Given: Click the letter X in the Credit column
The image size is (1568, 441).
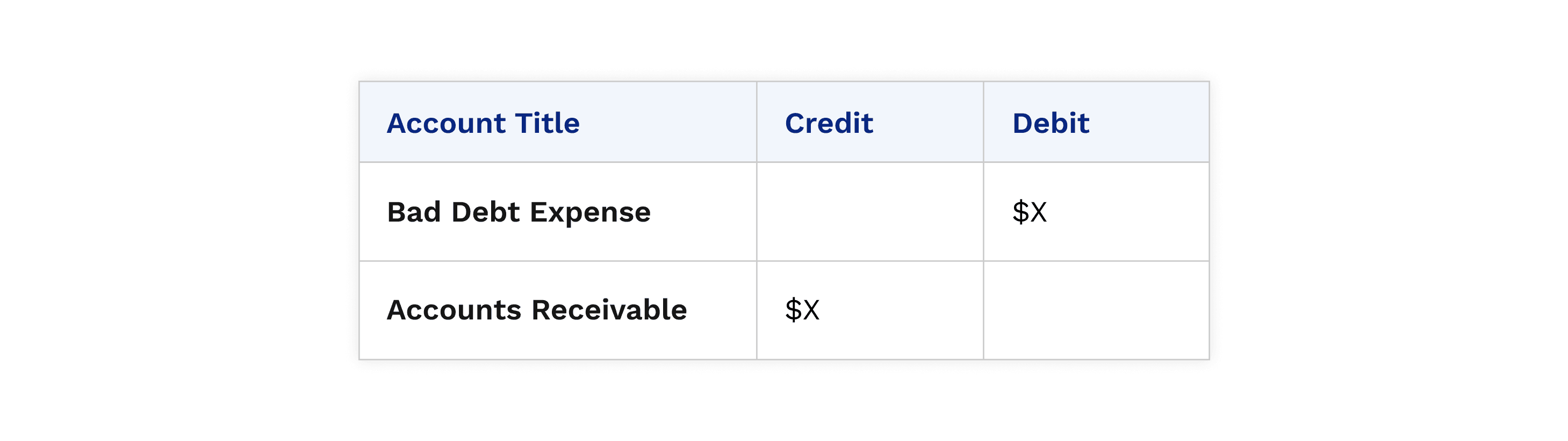Looking at the screenshot, I should click(x=811, y=310).
